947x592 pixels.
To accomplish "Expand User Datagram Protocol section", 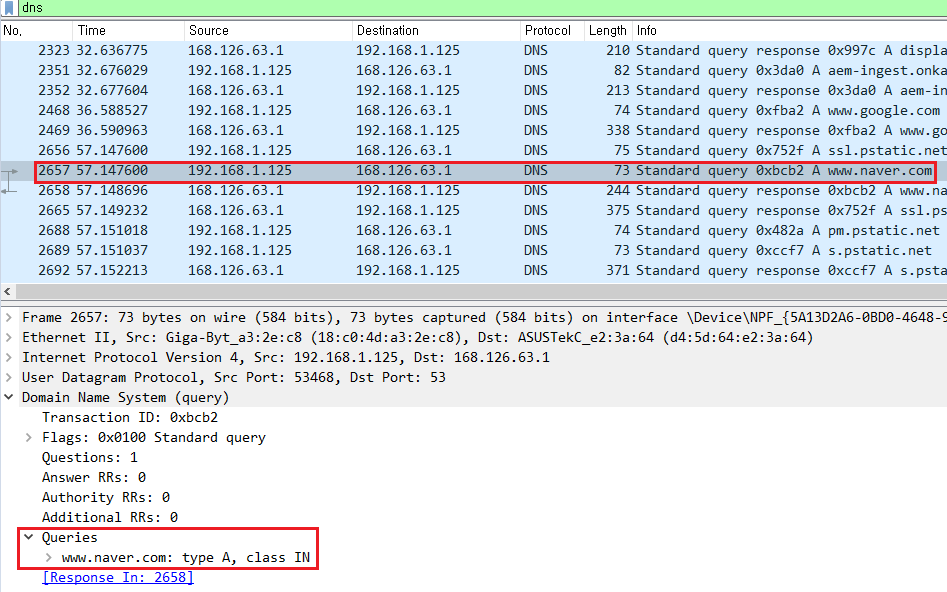I will pos(8,377).
